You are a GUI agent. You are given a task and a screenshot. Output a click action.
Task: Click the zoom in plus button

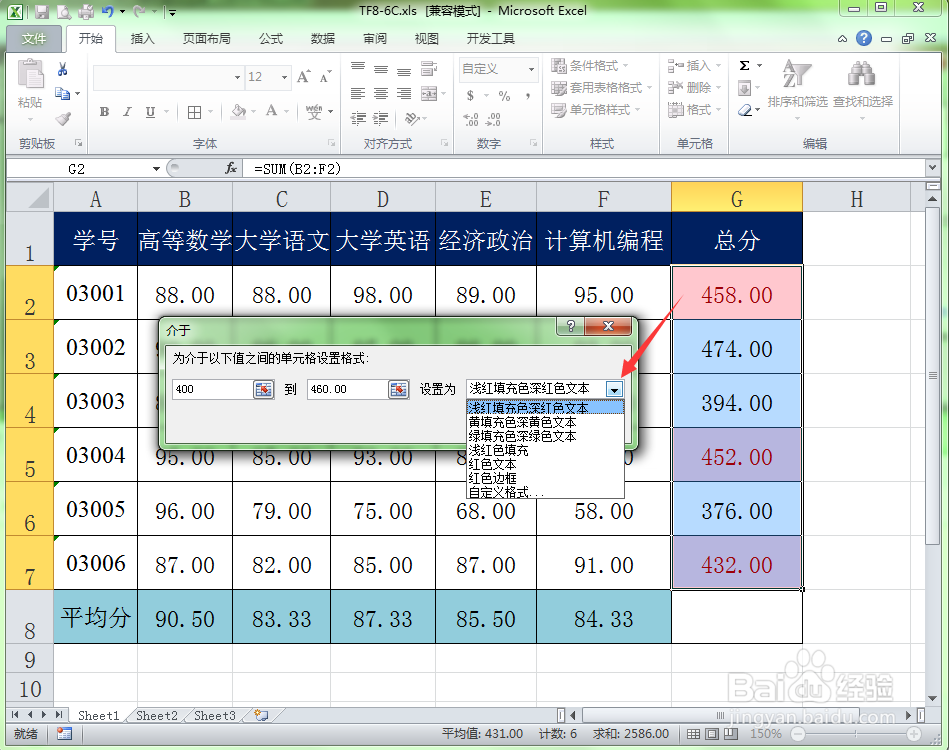(914, 734)
